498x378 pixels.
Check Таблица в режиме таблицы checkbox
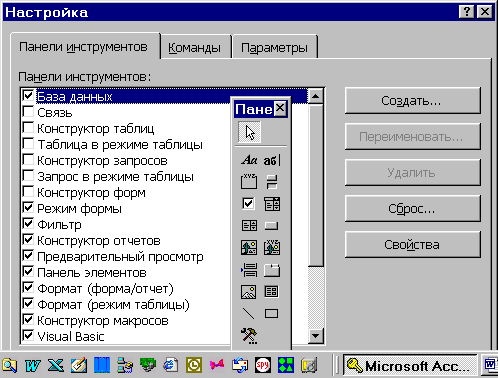[x=28, y=143]
